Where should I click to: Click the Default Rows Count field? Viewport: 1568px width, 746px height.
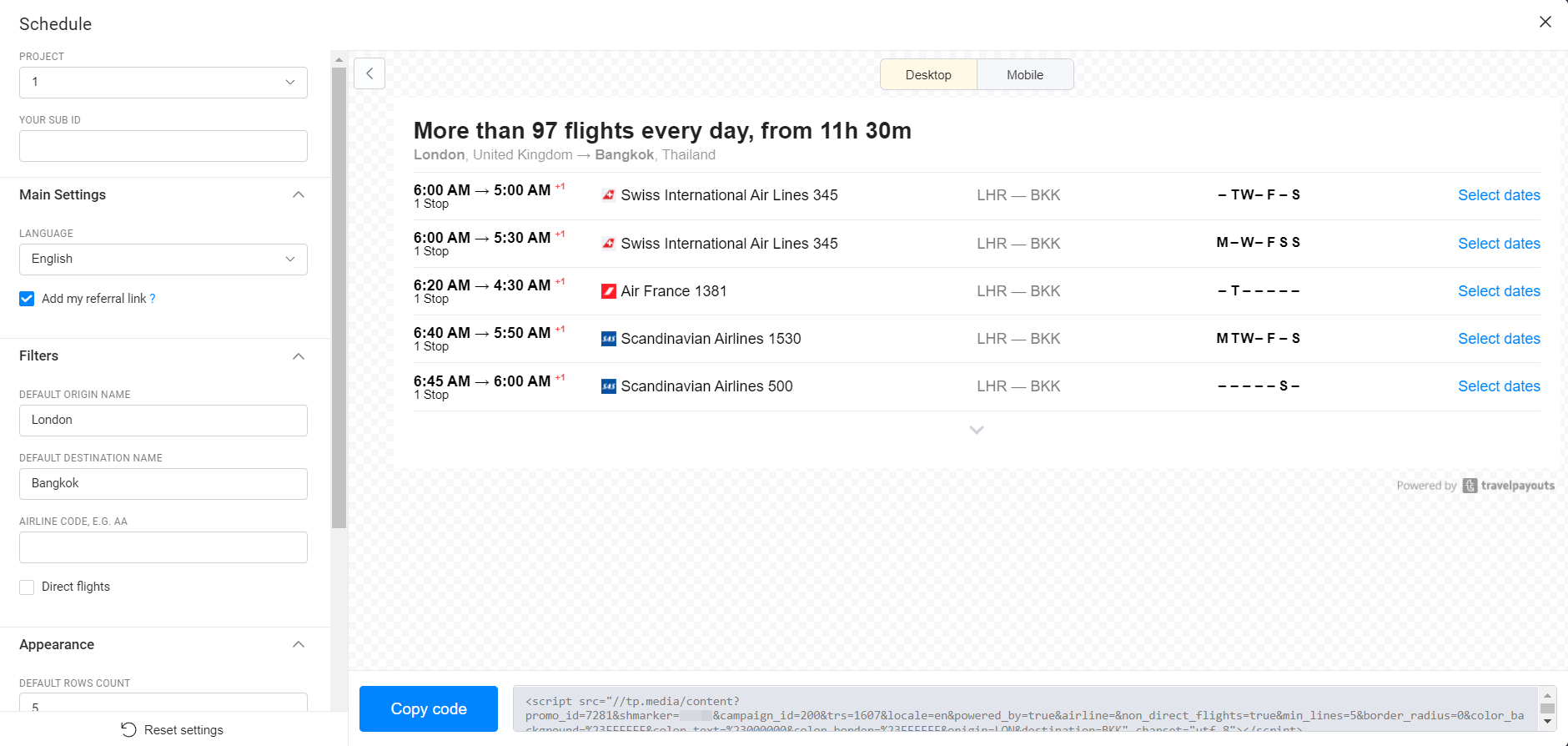click(163, 702)
